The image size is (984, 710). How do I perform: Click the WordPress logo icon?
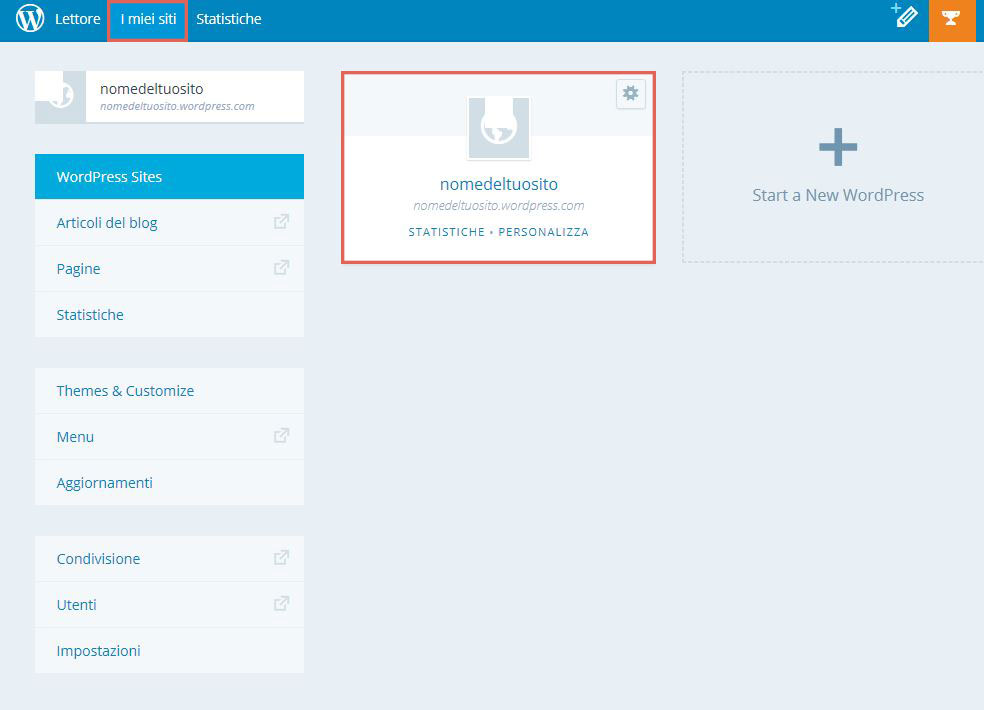click(x=29, y=18)
